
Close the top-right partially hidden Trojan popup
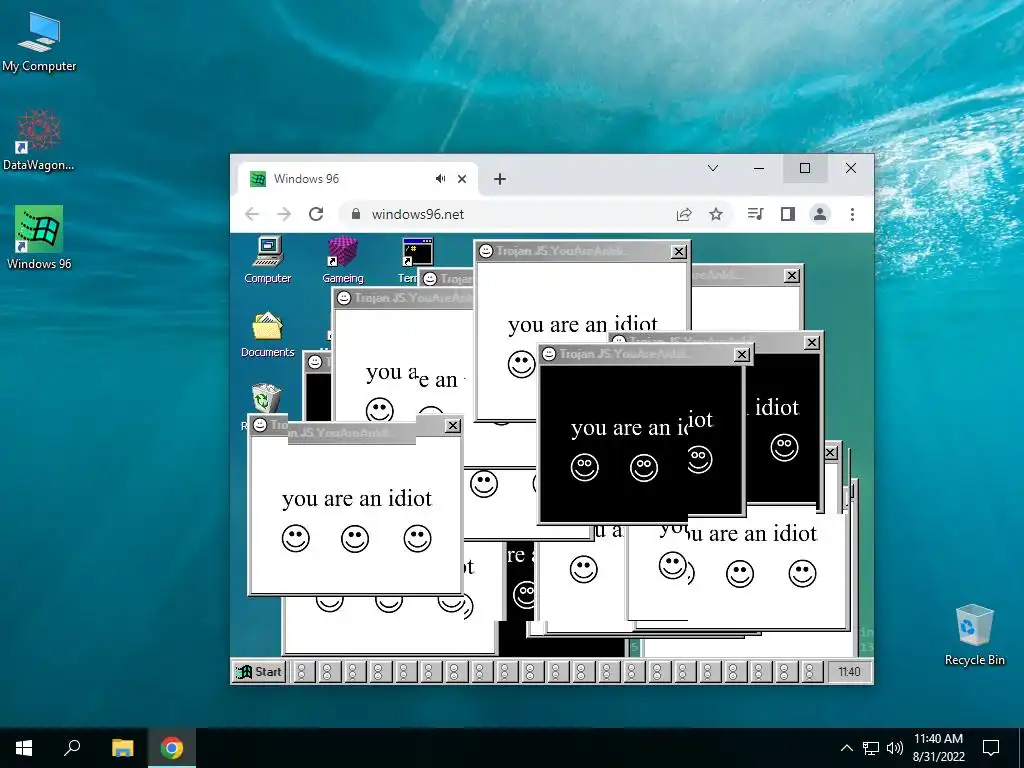[792, 276]
